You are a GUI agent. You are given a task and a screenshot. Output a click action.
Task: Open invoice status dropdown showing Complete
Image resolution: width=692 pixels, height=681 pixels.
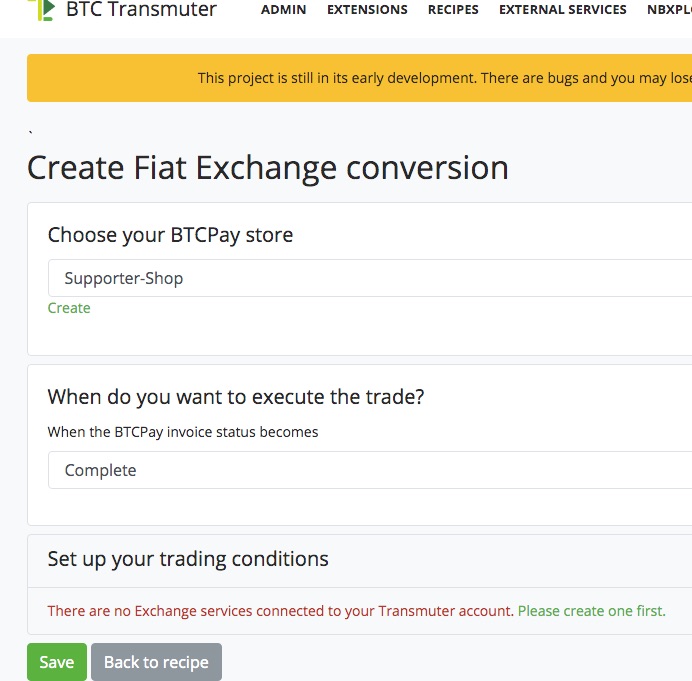tap(370, 470)
